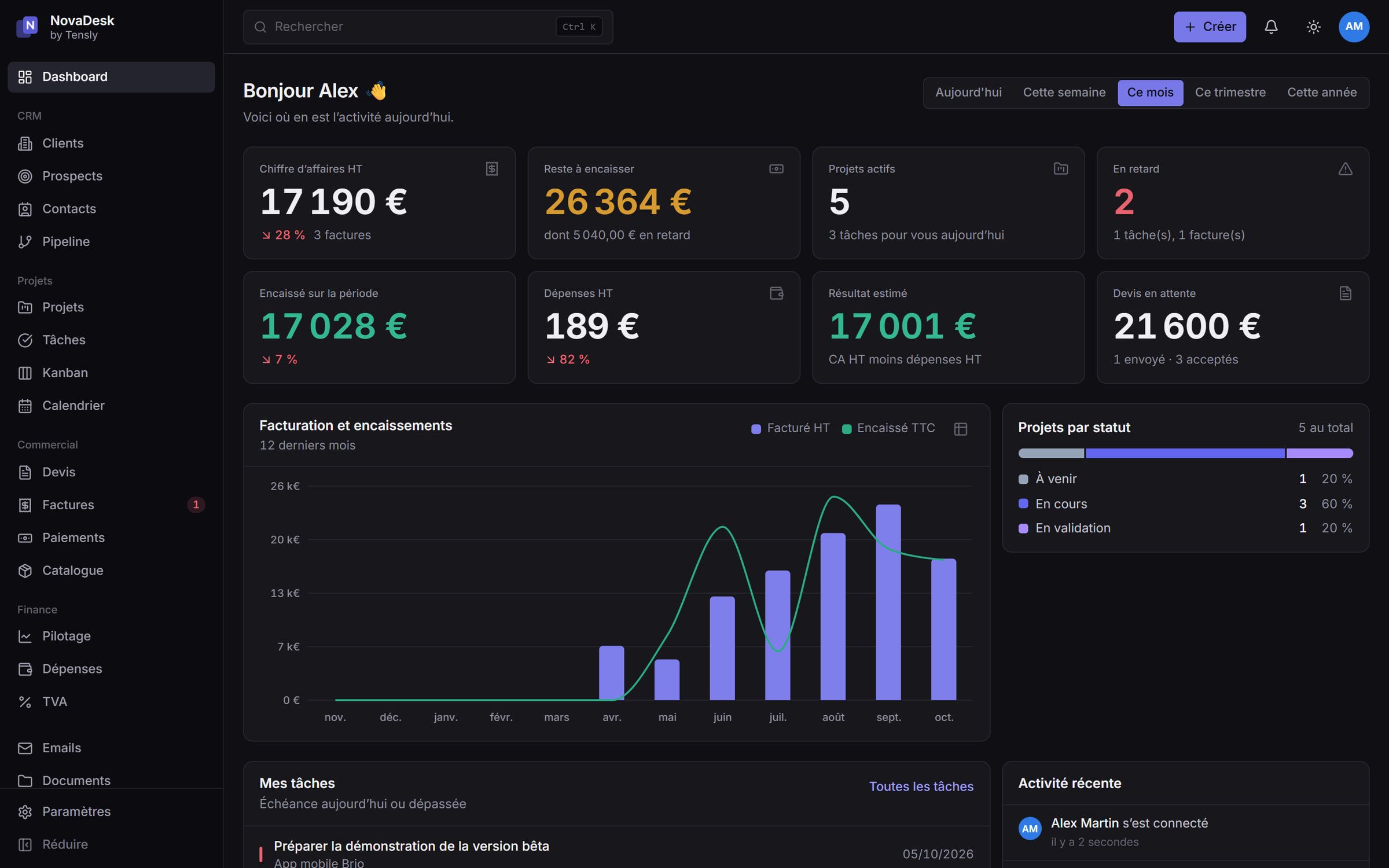The height and width of the screenshot is (868, 1389).
Task: Click the Alex Martin s'est connecté activity entry
Action: pos(1185,832)
